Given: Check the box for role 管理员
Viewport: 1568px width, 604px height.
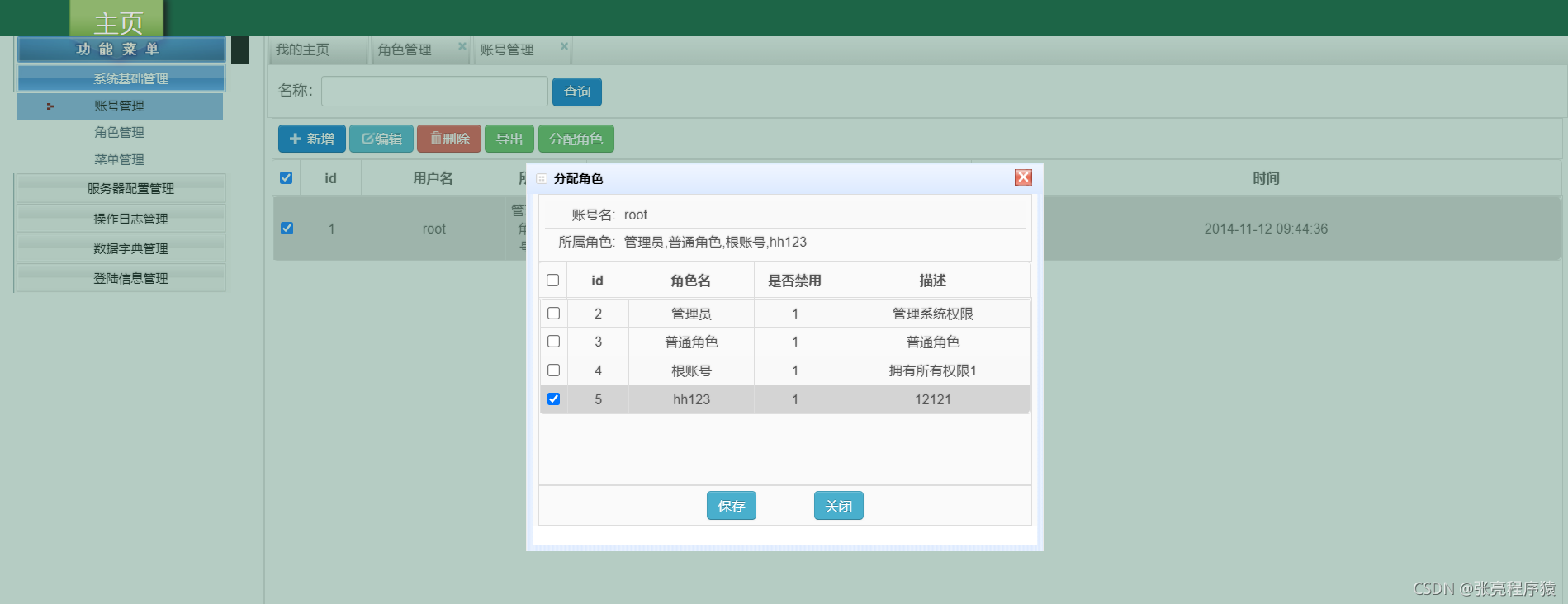Looking at the screenshot, I should (x=553, y=314).
